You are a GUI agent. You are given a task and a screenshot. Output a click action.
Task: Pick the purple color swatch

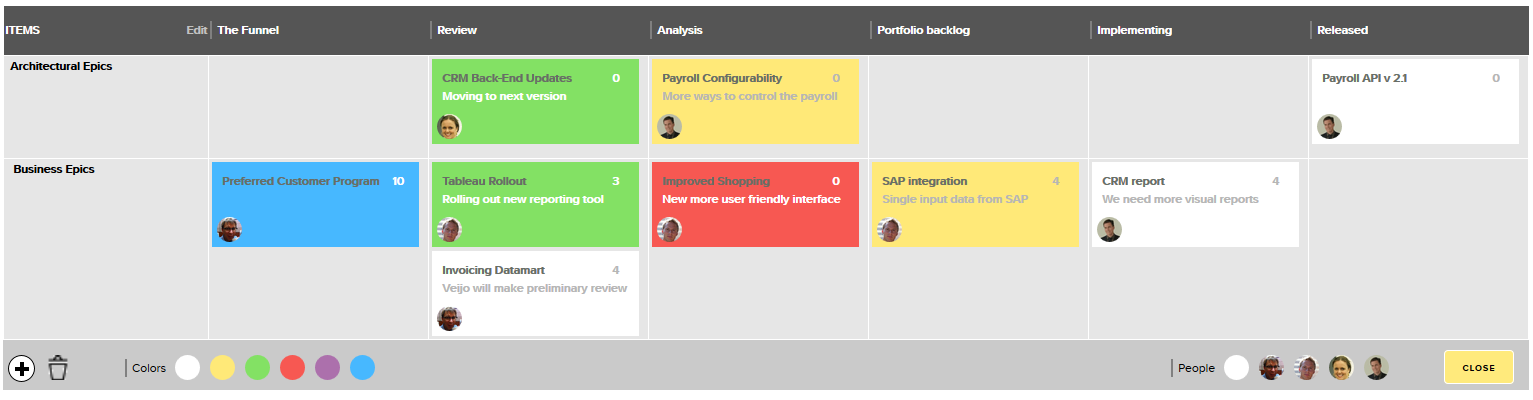click(x=328, y=368)
